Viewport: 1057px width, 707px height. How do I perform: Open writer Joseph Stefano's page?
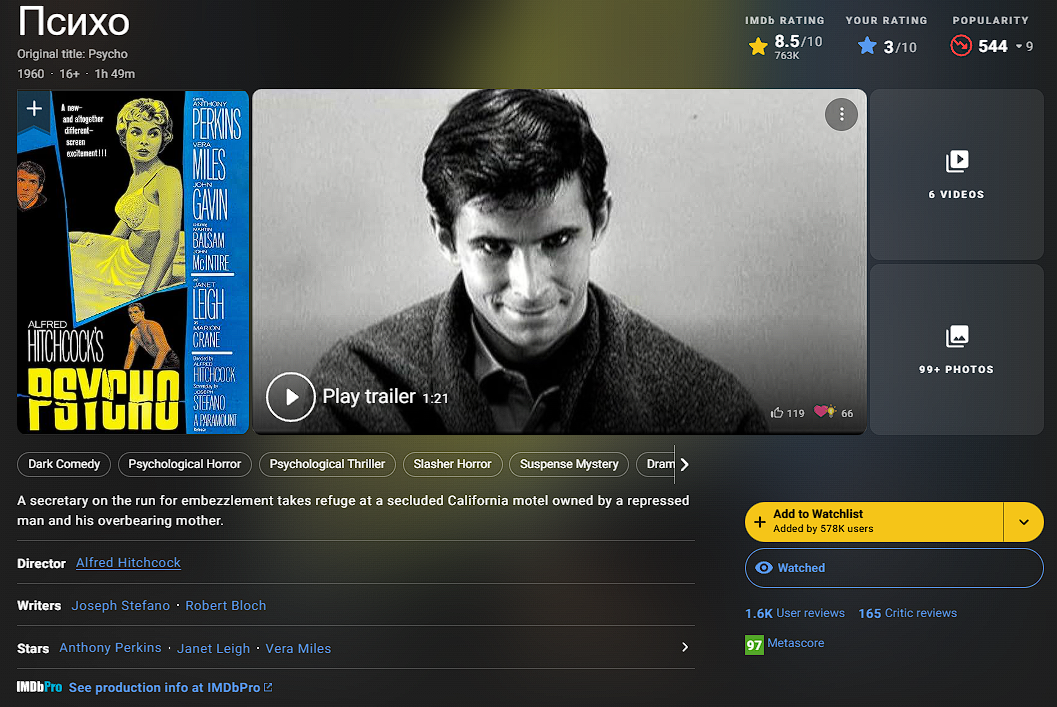pos(121,605)
